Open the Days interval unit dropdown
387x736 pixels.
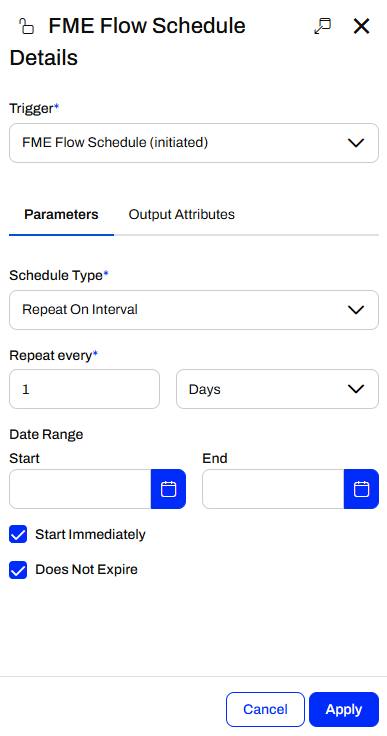click(277, 389)
